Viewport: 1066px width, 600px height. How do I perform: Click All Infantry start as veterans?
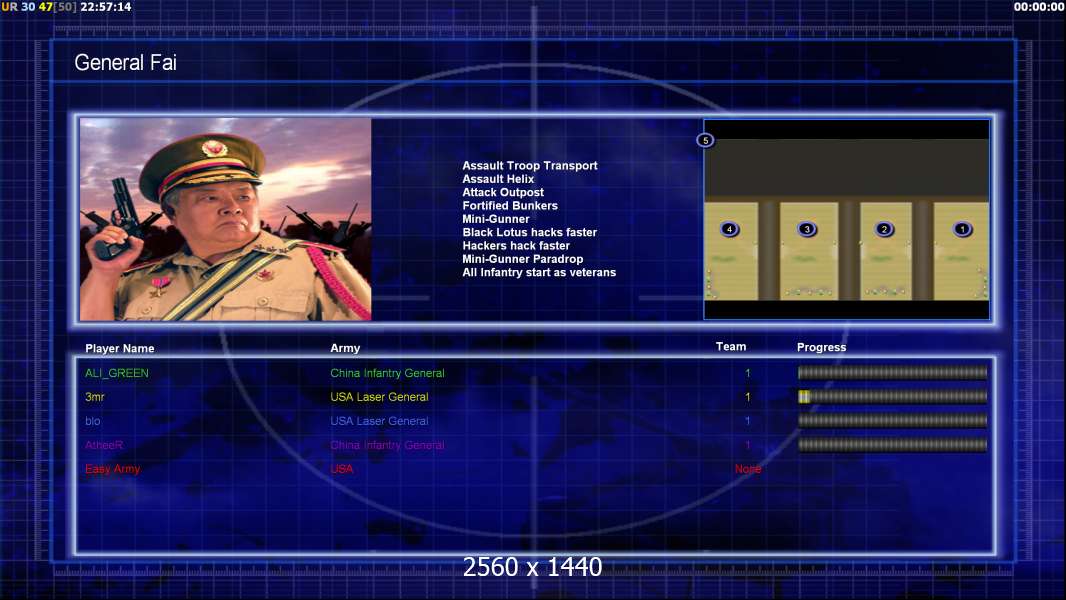(539, 272)
